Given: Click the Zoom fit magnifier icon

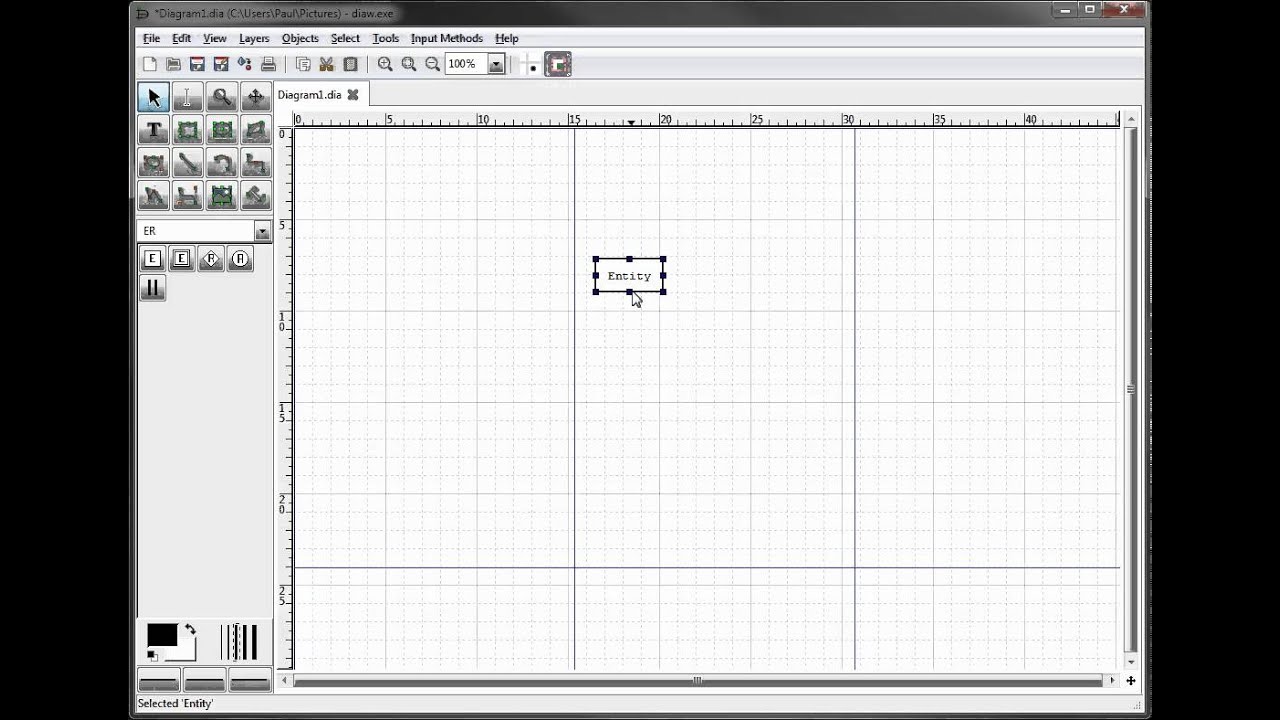Looking at the screenshot, I should coord(409,64).
